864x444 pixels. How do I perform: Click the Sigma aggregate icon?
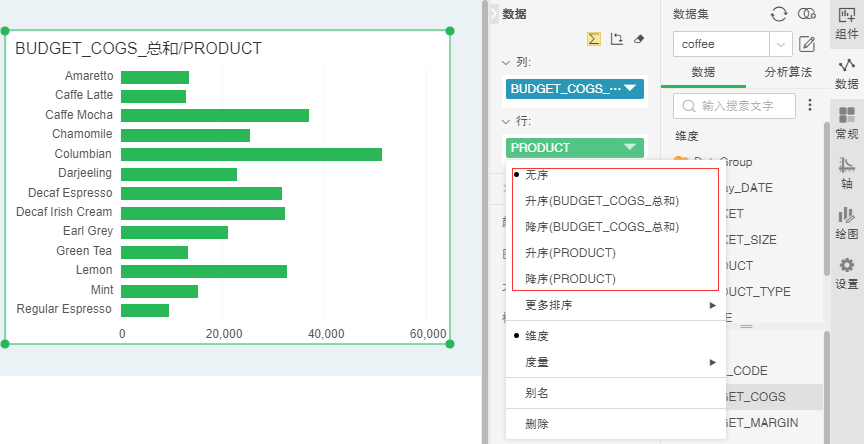click(x=594, y=39)
